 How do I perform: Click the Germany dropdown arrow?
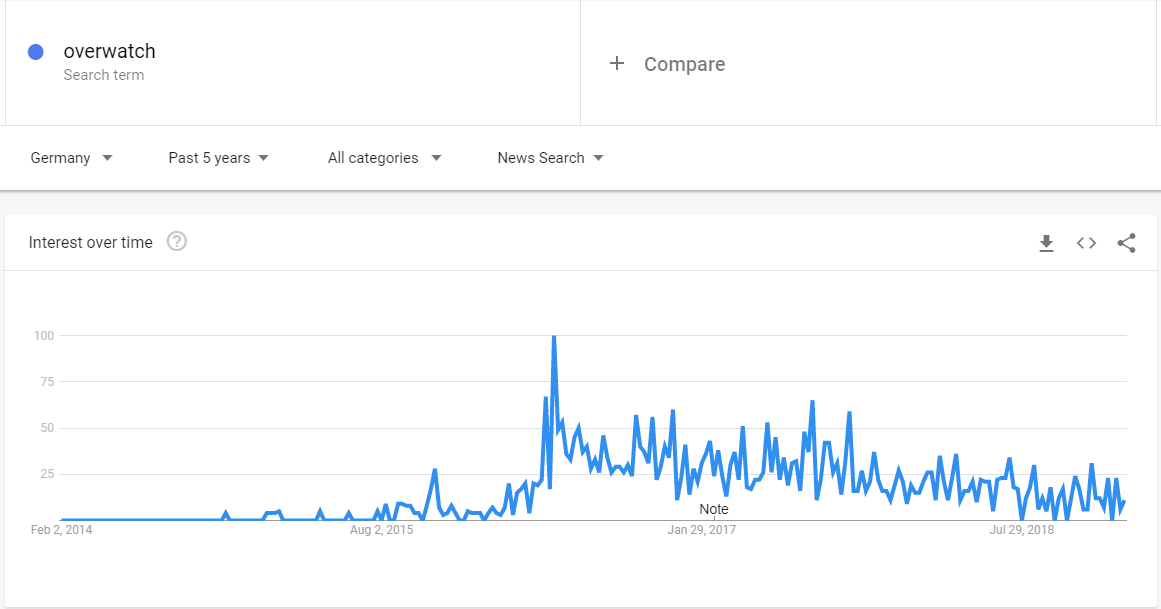(x=107, y=158)
